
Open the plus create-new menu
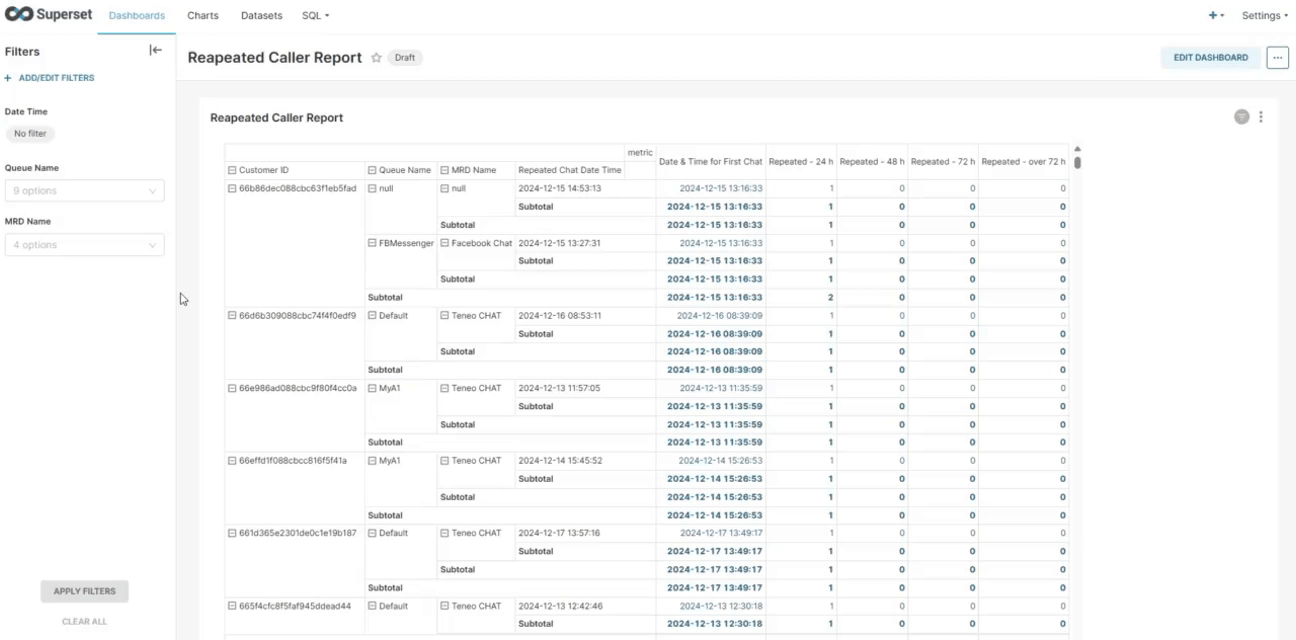(1215, 16)
